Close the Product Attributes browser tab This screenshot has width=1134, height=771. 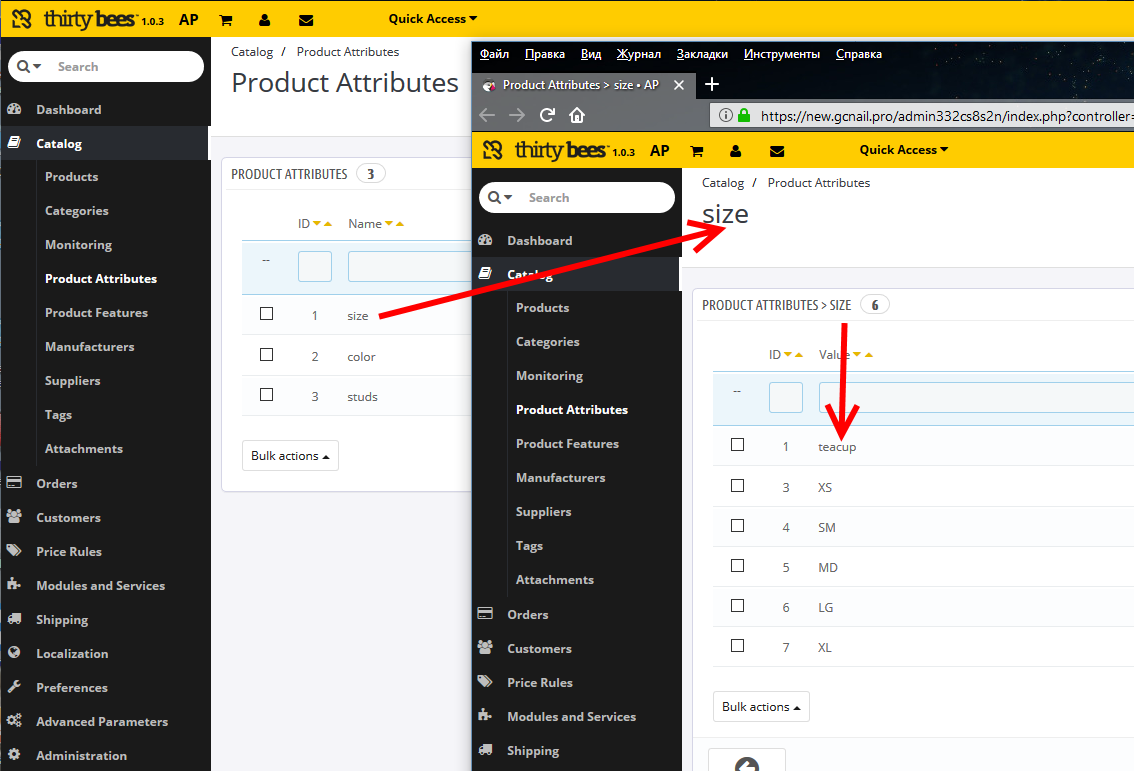coord(678,85)
